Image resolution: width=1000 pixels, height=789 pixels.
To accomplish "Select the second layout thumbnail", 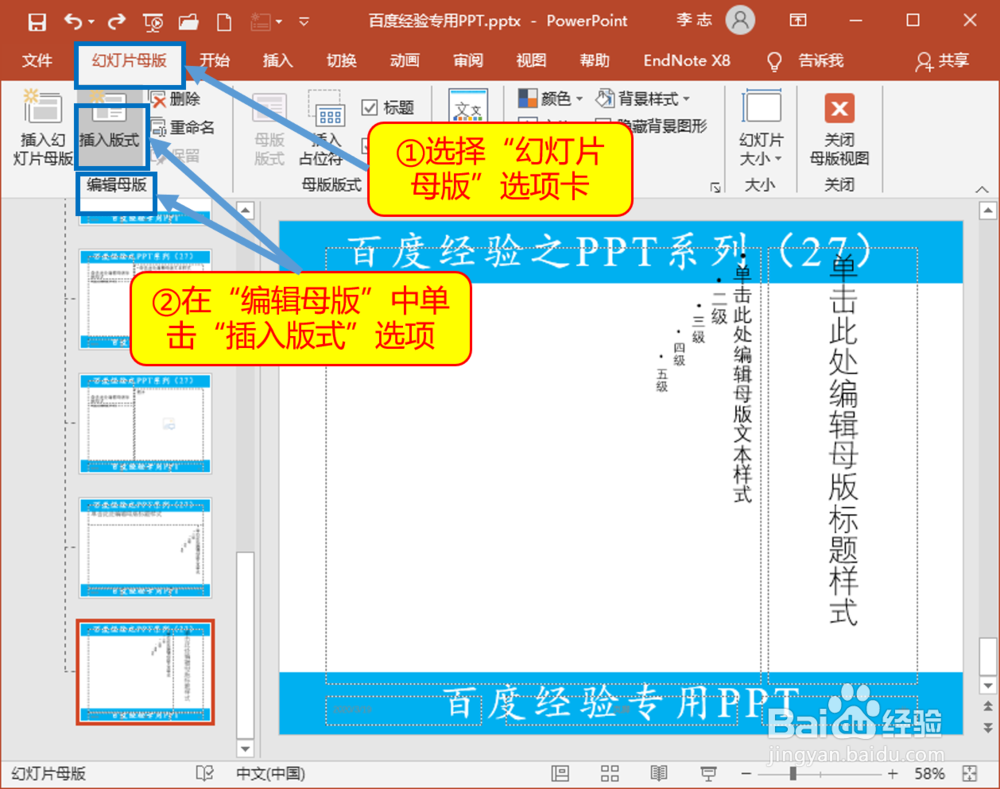I will (x=145, y=299).
